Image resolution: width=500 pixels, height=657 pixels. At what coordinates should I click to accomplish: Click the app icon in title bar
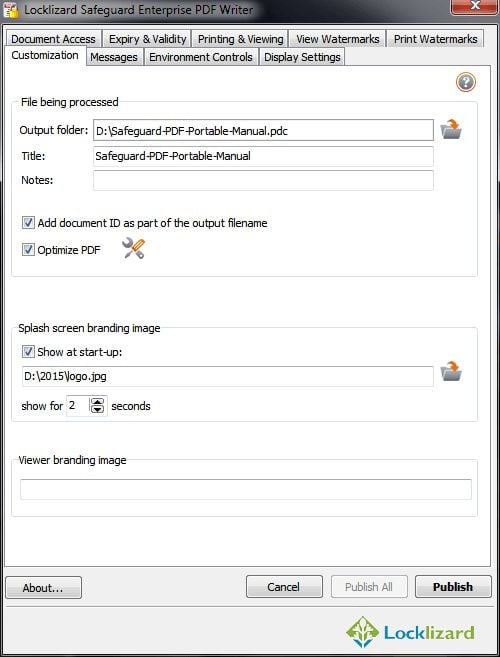(11, 10)
